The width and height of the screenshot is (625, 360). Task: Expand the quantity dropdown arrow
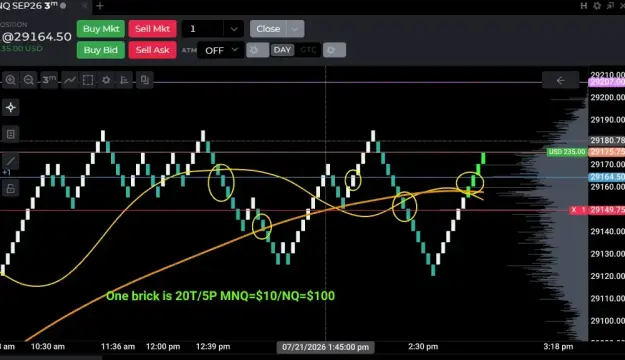tap(234, 29)
